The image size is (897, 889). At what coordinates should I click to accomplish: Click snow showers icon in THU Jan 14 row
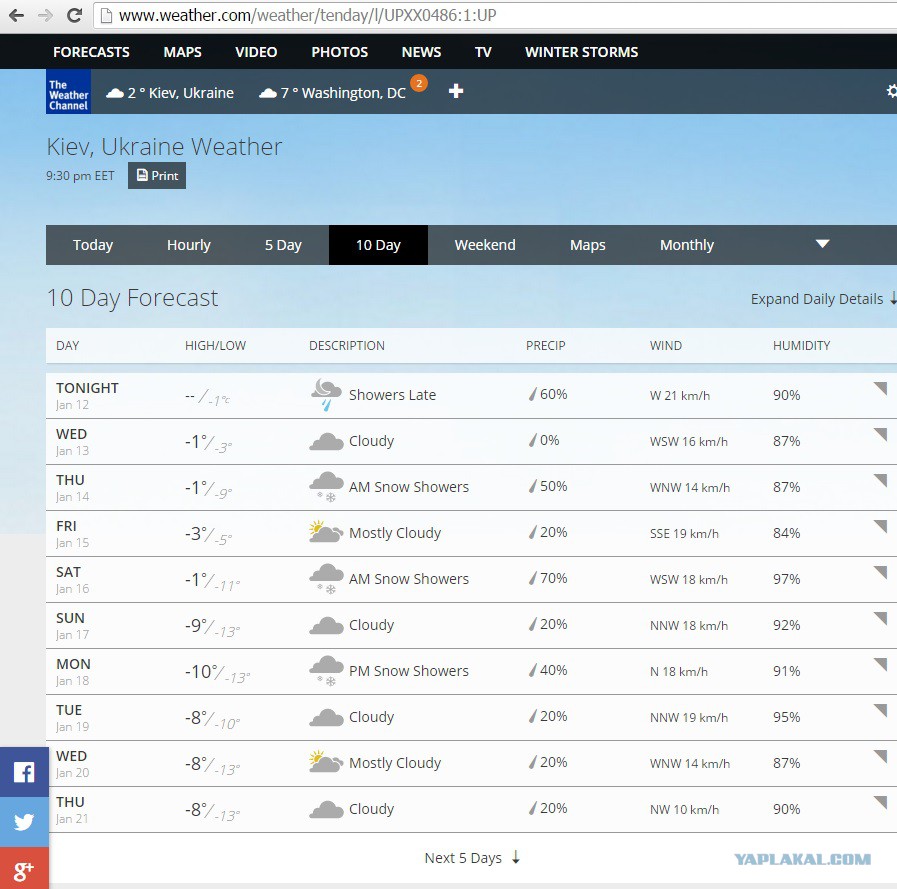[x=326, y=487]
